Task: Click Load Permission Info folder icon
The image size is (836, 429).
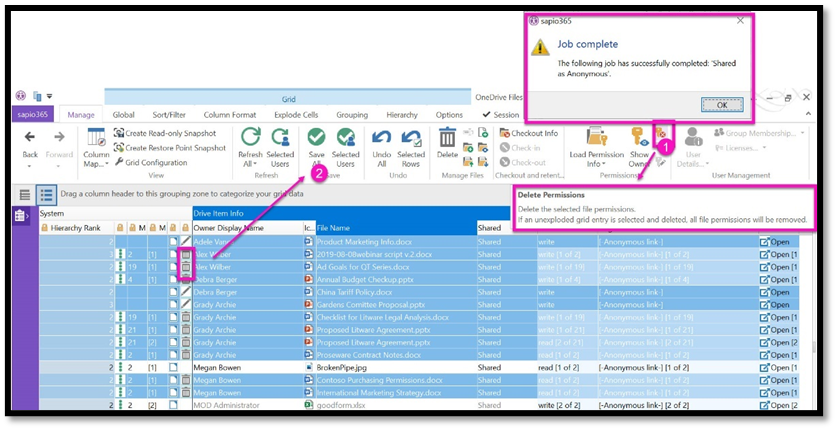Action: 597,137
